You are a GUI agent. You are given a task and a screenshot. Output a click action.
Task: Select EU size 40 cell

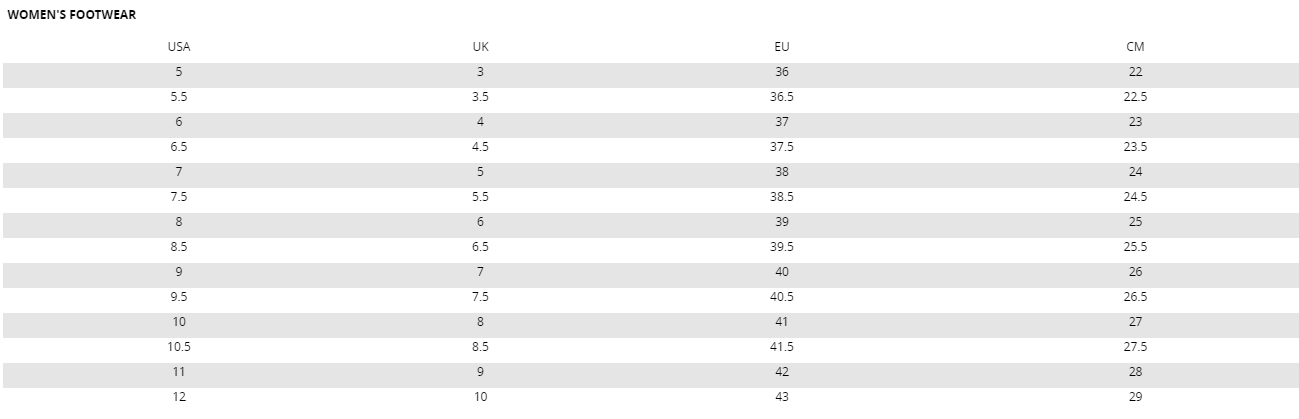tap(782, 272)
